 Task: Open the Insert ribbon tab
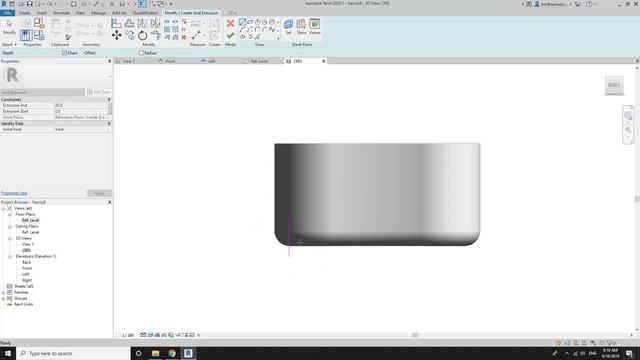coord(42,13)
